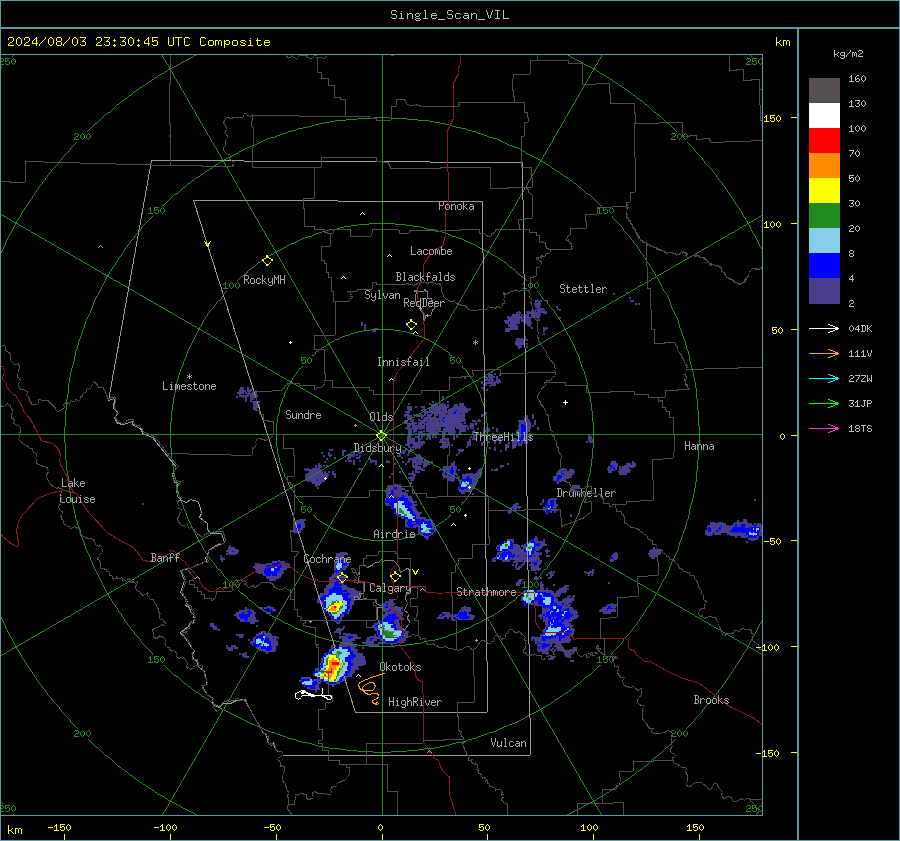Viewport: 900px width, 841px height.
Task: Click the Cochrane town label
Action: [x=327, y=559]
